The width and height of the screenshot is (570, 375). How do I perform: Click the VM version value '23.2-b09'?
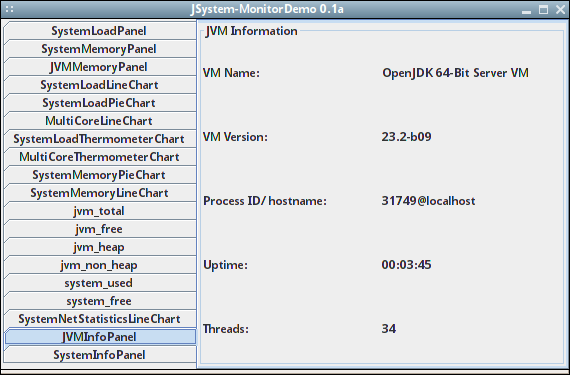click(406, 137)
